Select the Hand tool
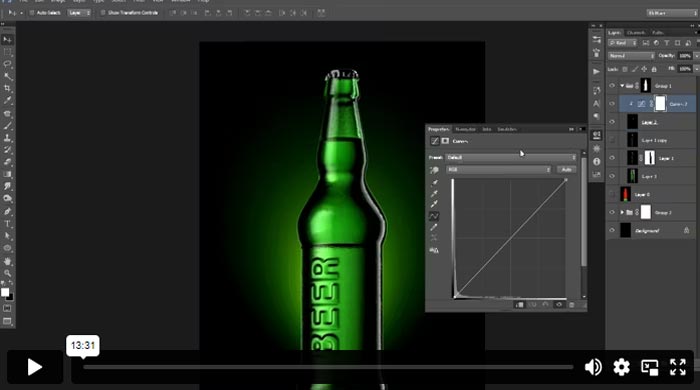 click(x=8, y=261)
